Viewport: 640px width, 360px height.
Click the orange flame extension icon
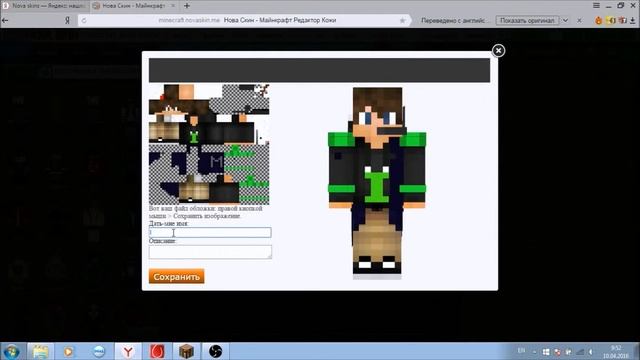598,20
